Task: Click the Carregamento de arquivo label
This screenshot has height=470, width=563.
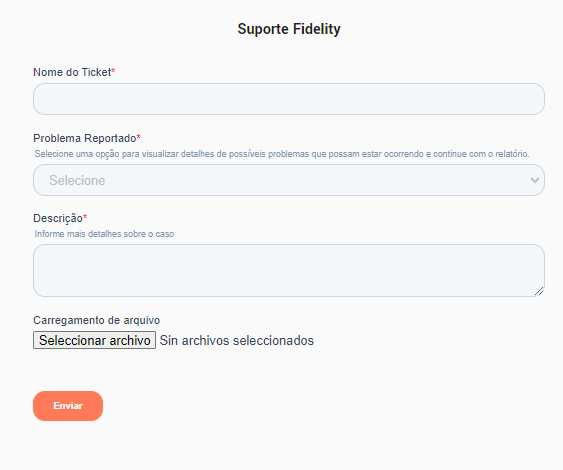Action: click(97, 320)
